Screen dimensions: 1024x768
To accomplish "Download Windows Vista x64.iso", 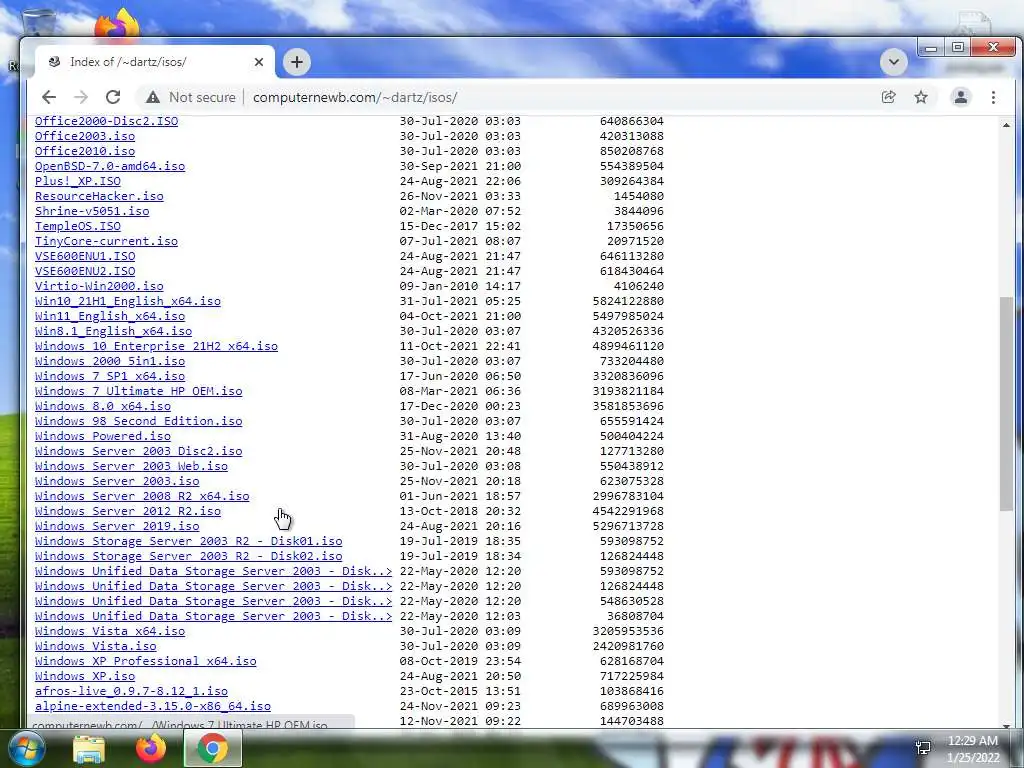I will click(110, 632).
